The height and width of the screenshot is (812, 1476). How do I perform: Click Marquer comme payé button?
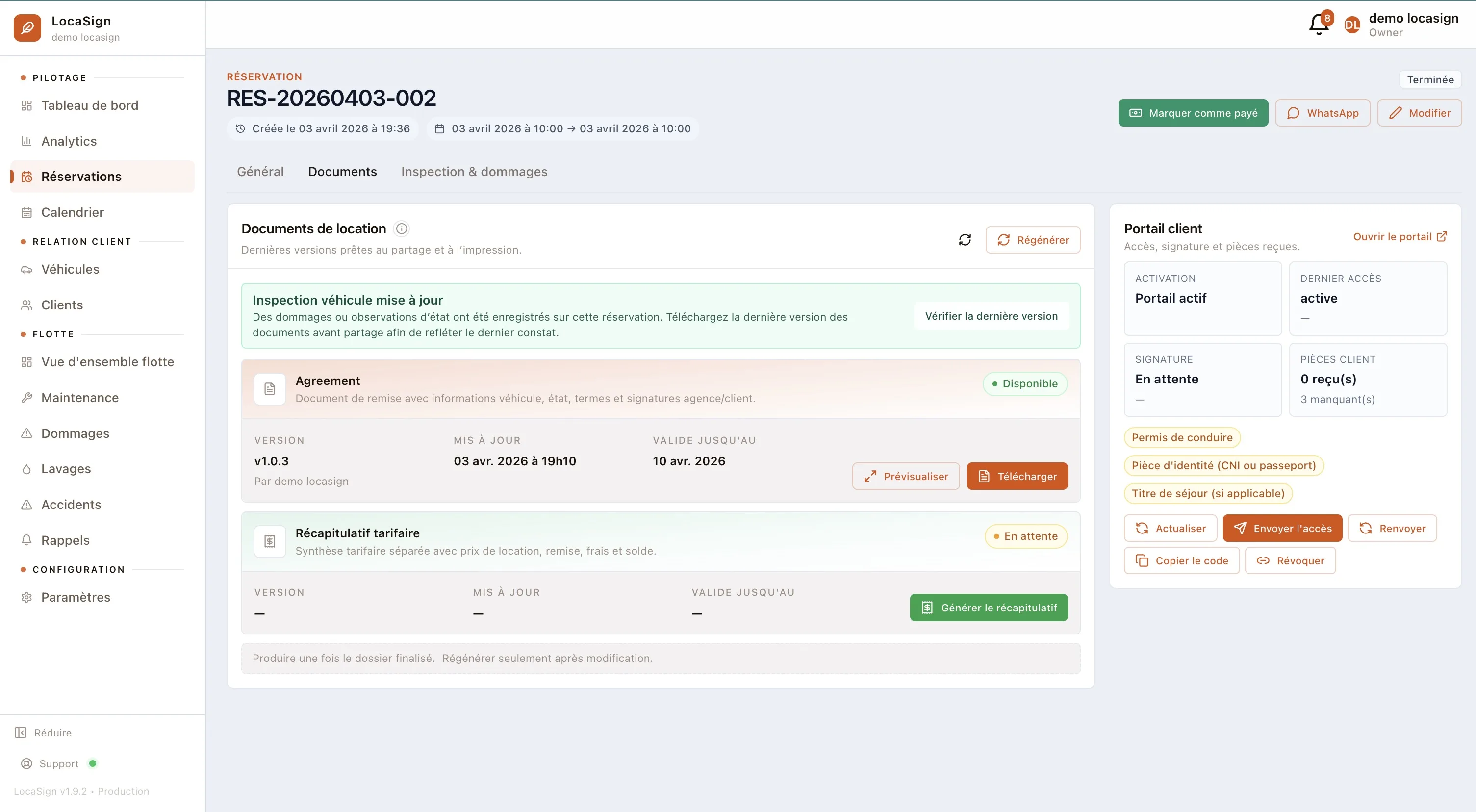[x=1194, y=113]
